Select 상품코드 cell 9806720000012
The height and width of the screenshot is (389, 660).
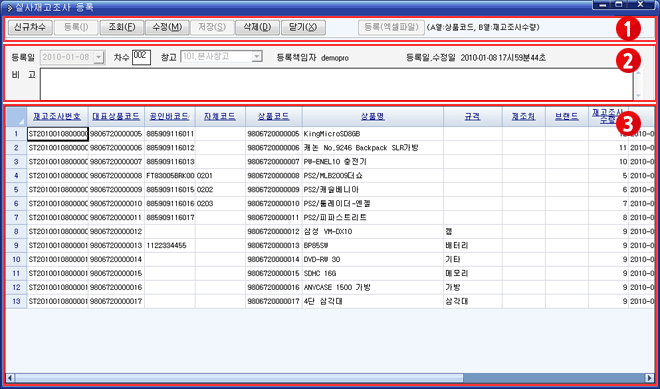click(x=274, y=232)
